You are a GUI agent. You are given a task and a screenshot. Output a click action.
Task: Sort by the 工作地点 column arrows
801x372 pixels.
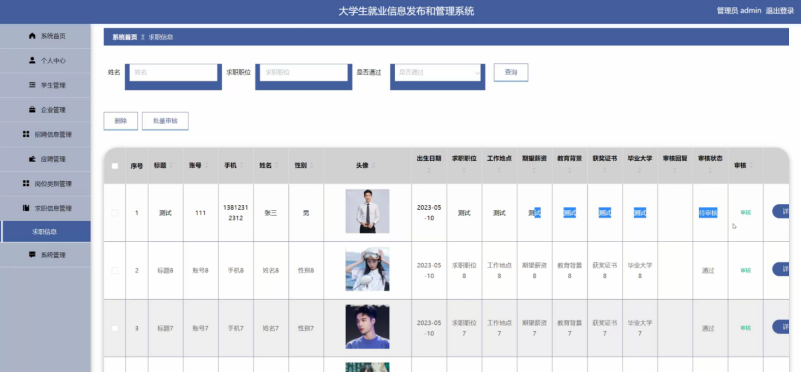(499, 171)
